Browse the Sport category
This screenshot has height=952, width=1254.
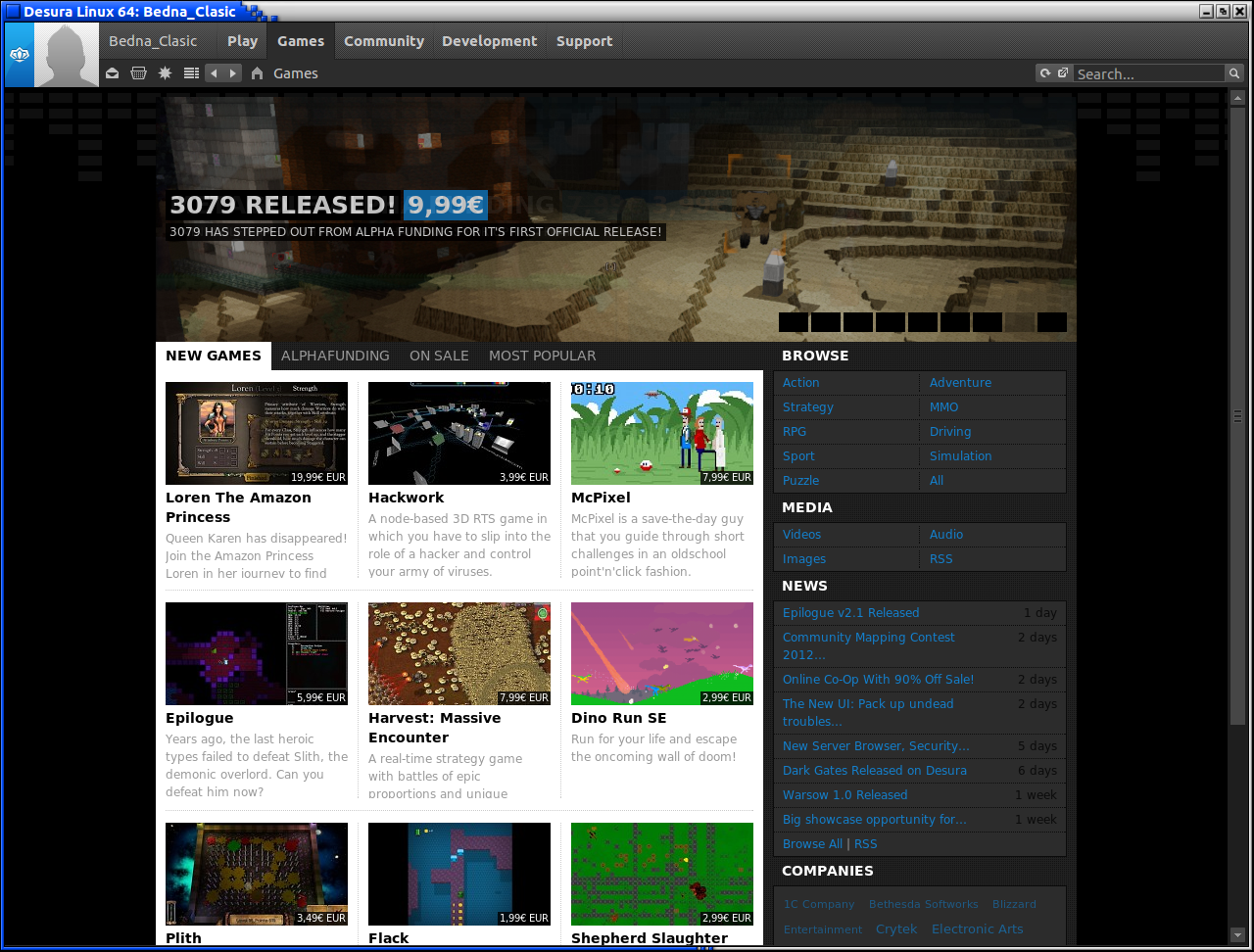798,456
